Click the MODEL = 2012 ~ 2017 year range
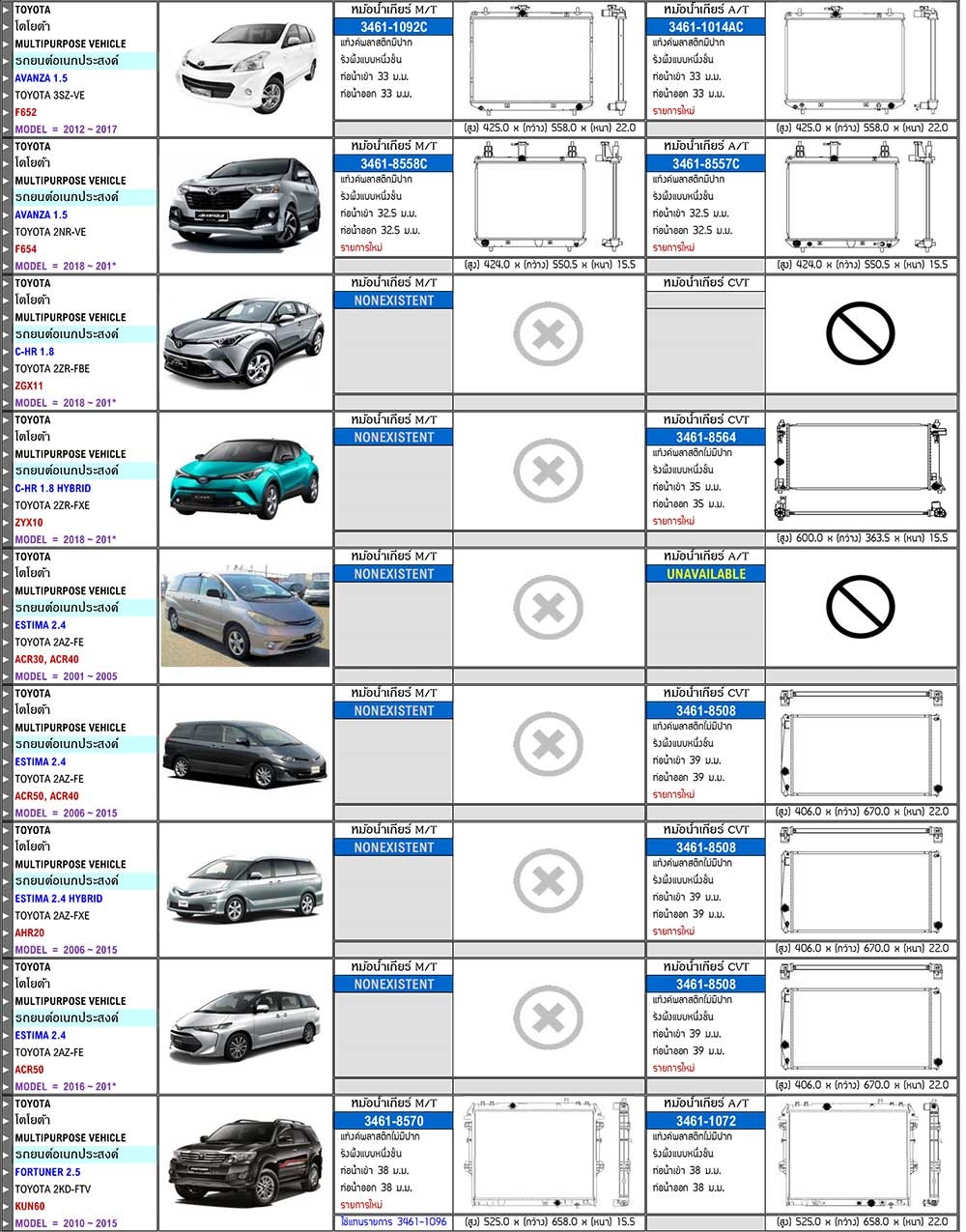Viewport: 966px width, 1232px height. (x=66, y=129)
